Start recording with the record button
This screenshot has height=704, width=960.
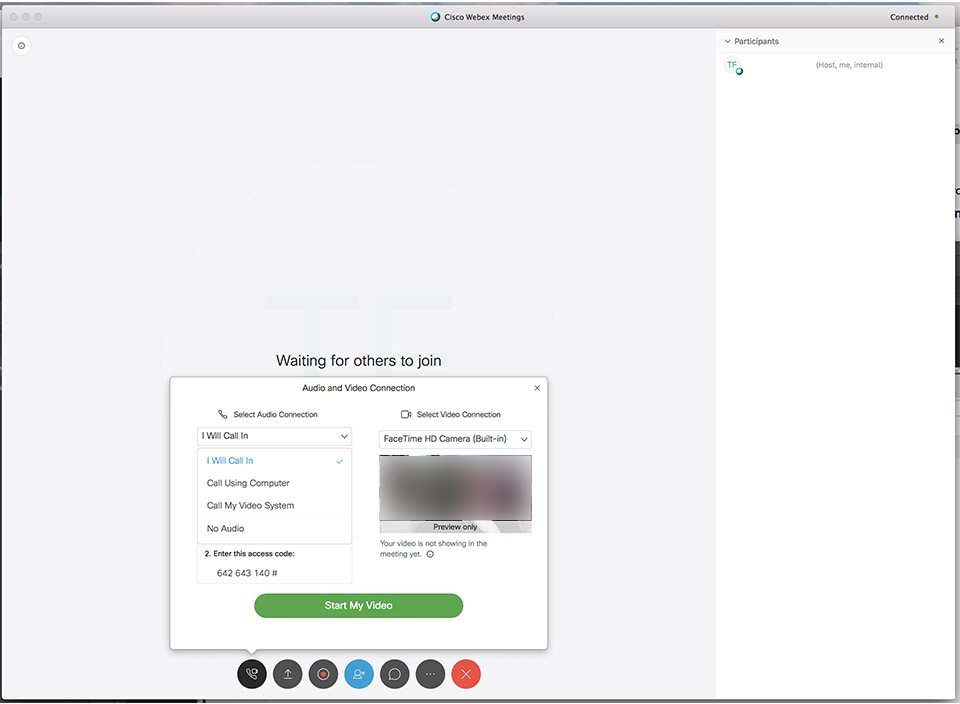click(x=323, y=674)
